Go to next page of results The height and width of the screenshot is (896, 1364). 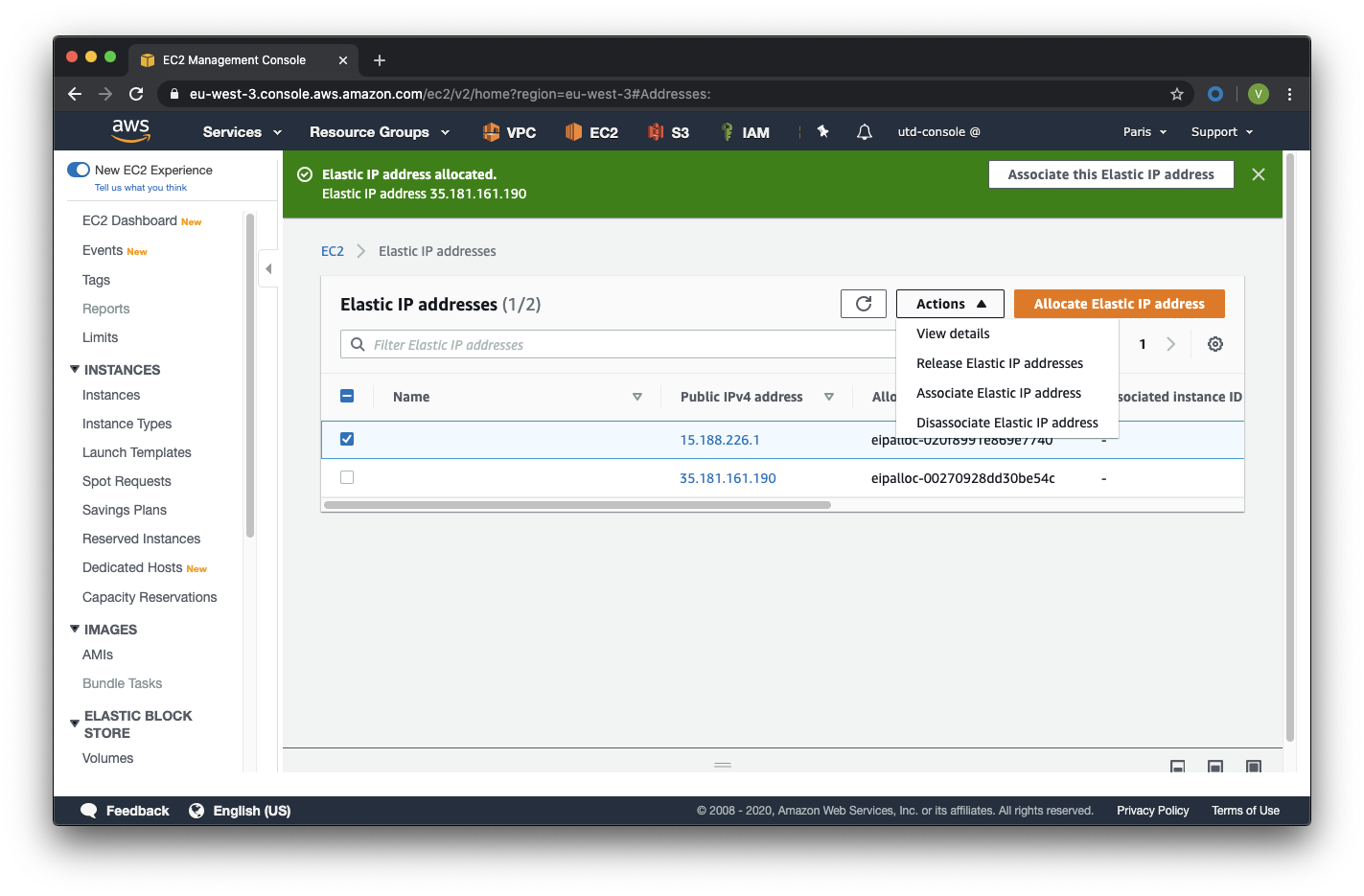(x=1170, y=344)
